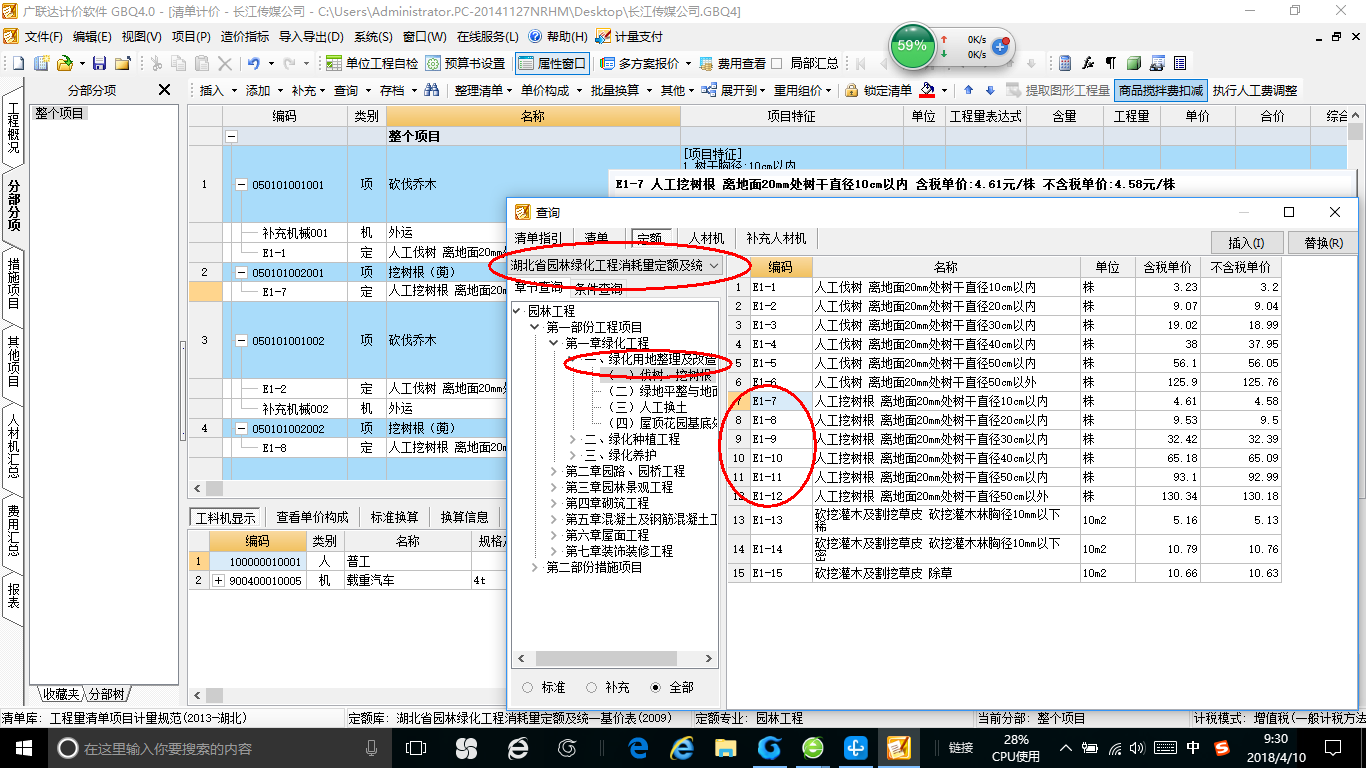Collapse row 050101001001 in main table
1366x768 pixels.
(x=241, y=185)
